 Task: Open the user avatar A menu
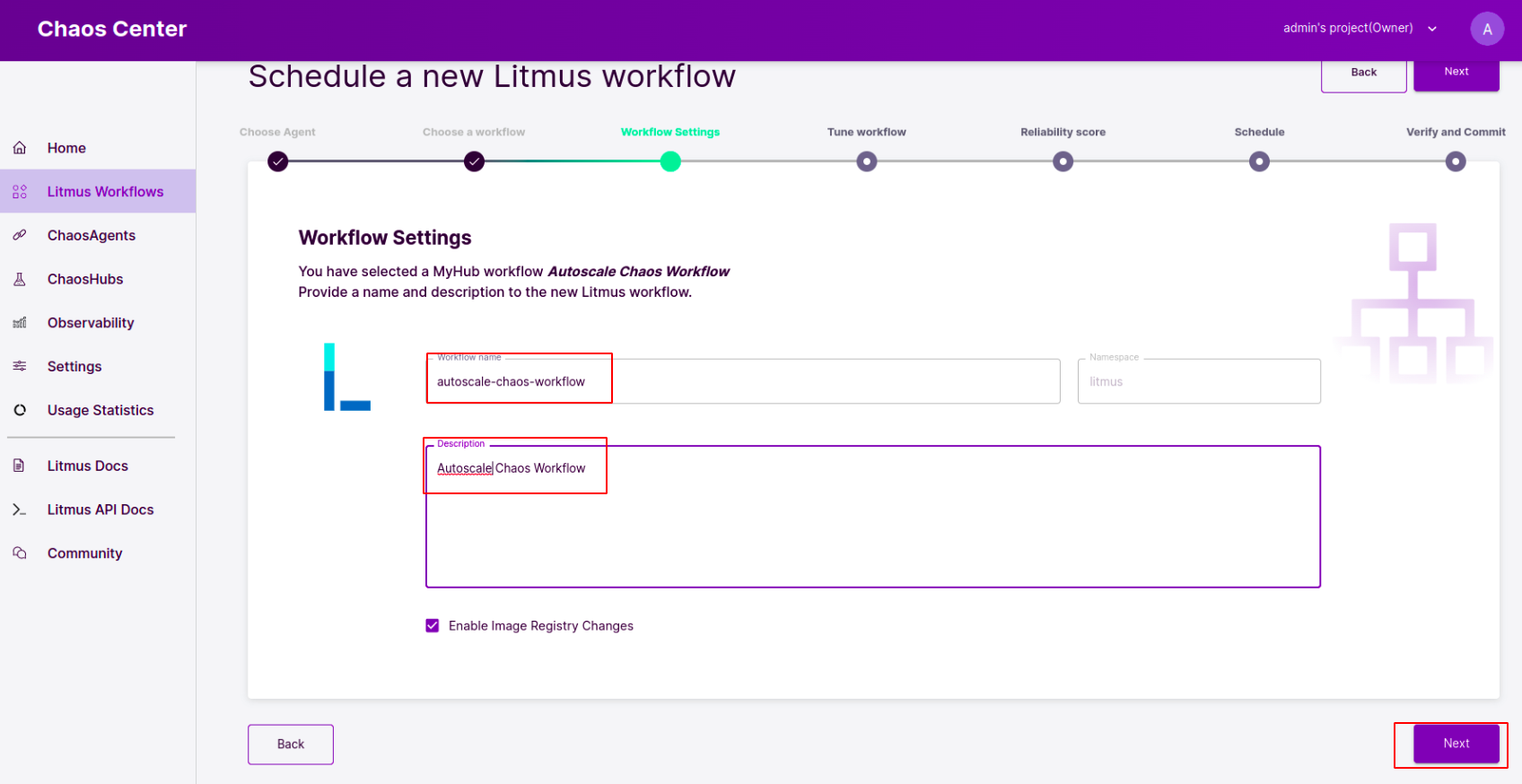point(1487,29)
